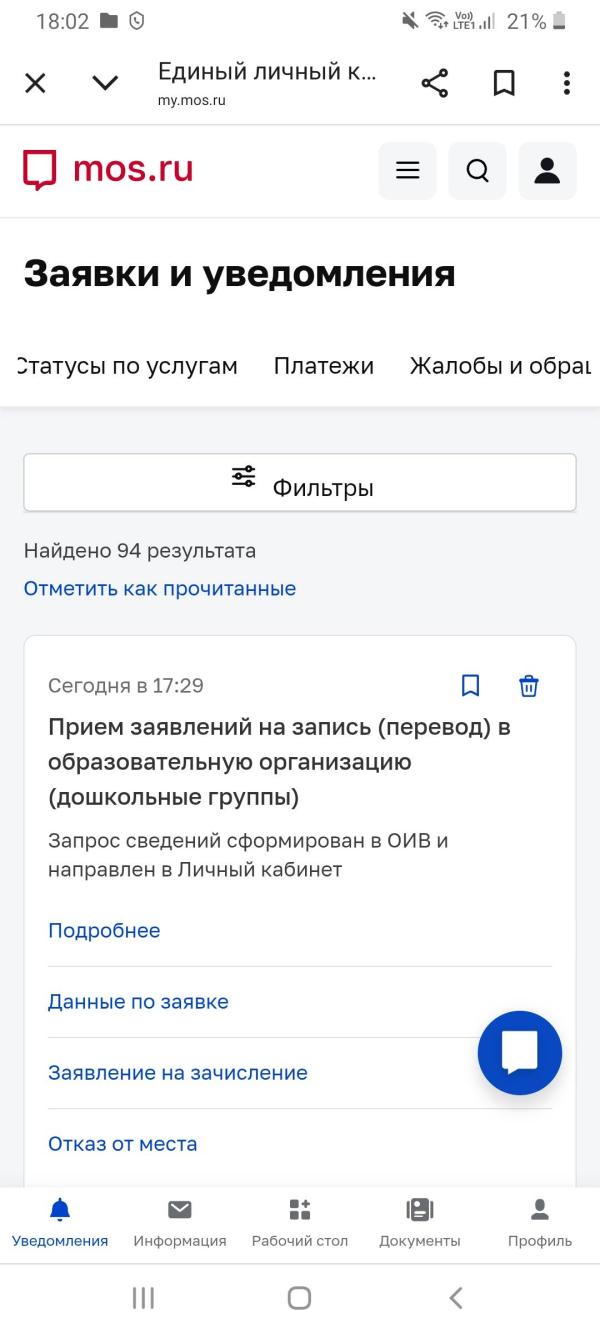Switch to the Платежи tab
The image size is (600, 1332).
click(x=324, y=366)
